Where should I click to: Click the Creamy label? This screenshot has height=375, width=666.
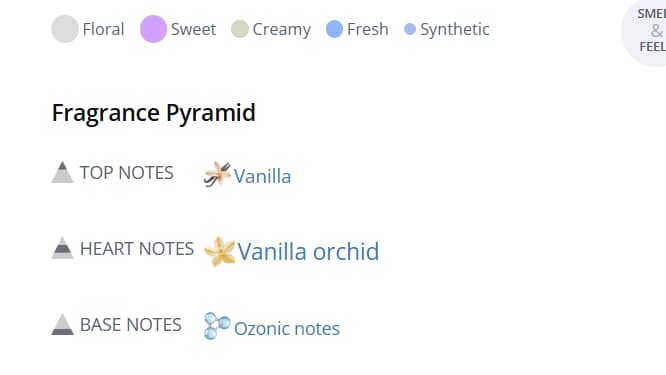click(282, 30)
